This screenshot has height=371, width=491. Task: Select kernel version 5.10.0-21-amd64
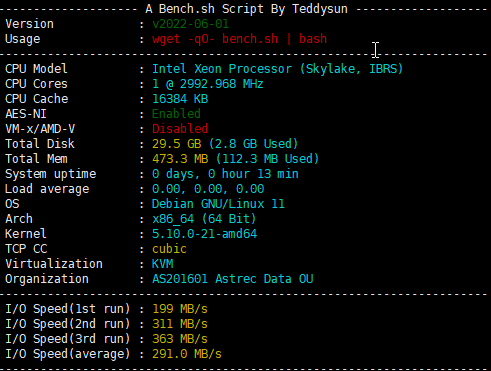point(204,234)
